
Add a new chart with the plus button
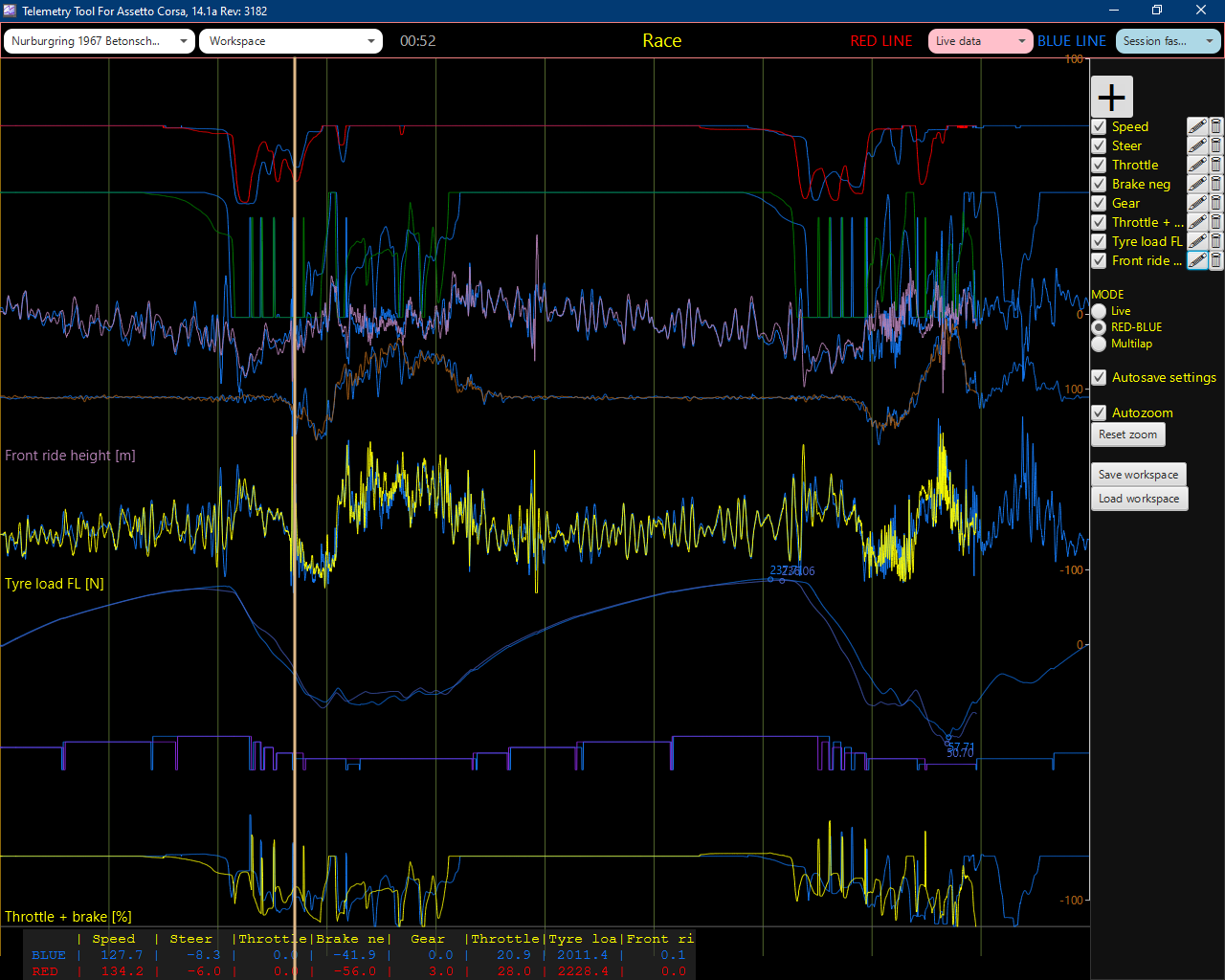click(x=1112, y=97)
